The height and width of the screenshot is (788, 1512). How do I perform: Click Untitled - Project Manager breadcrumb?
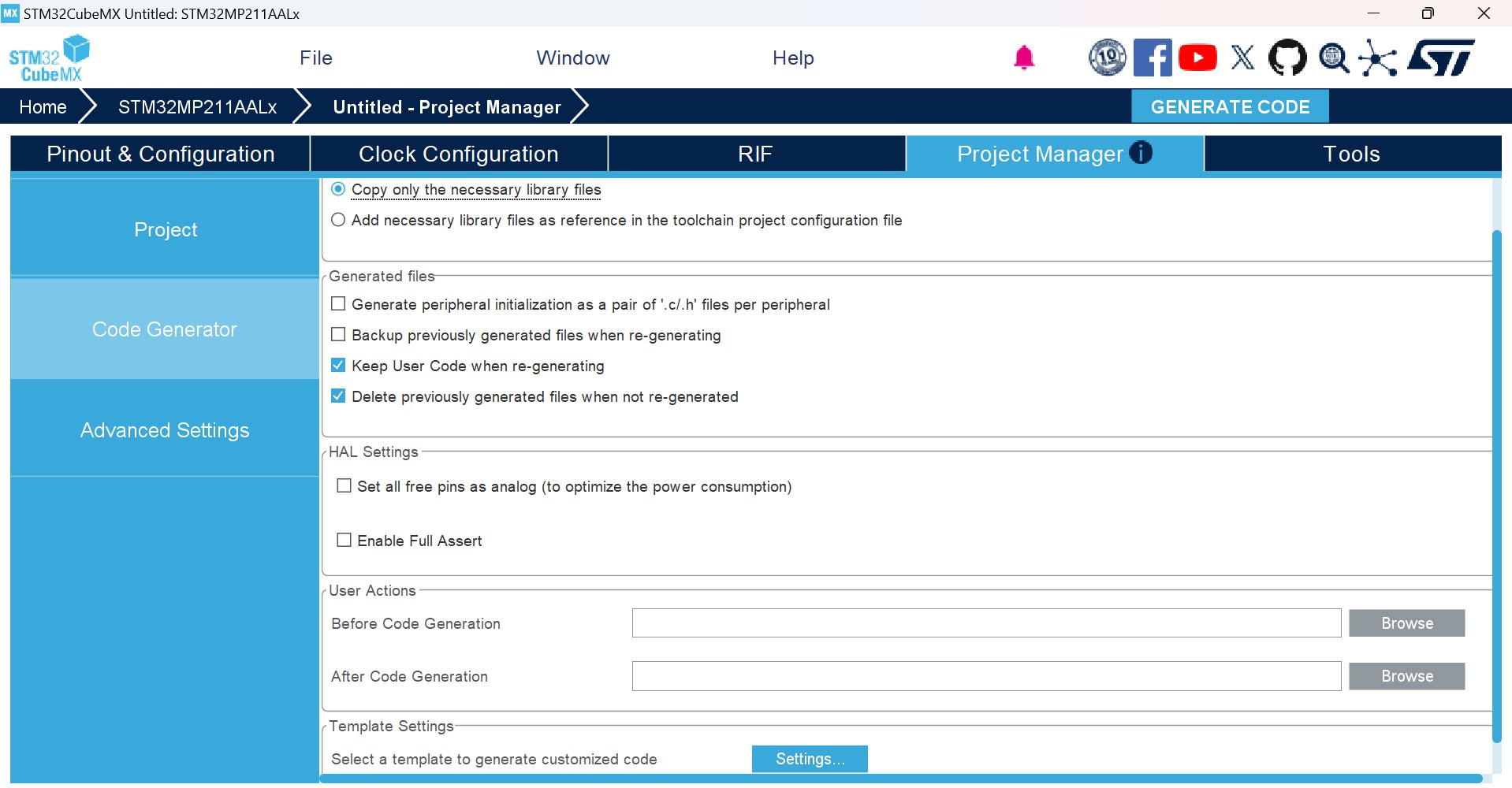[x=447, y=107]
